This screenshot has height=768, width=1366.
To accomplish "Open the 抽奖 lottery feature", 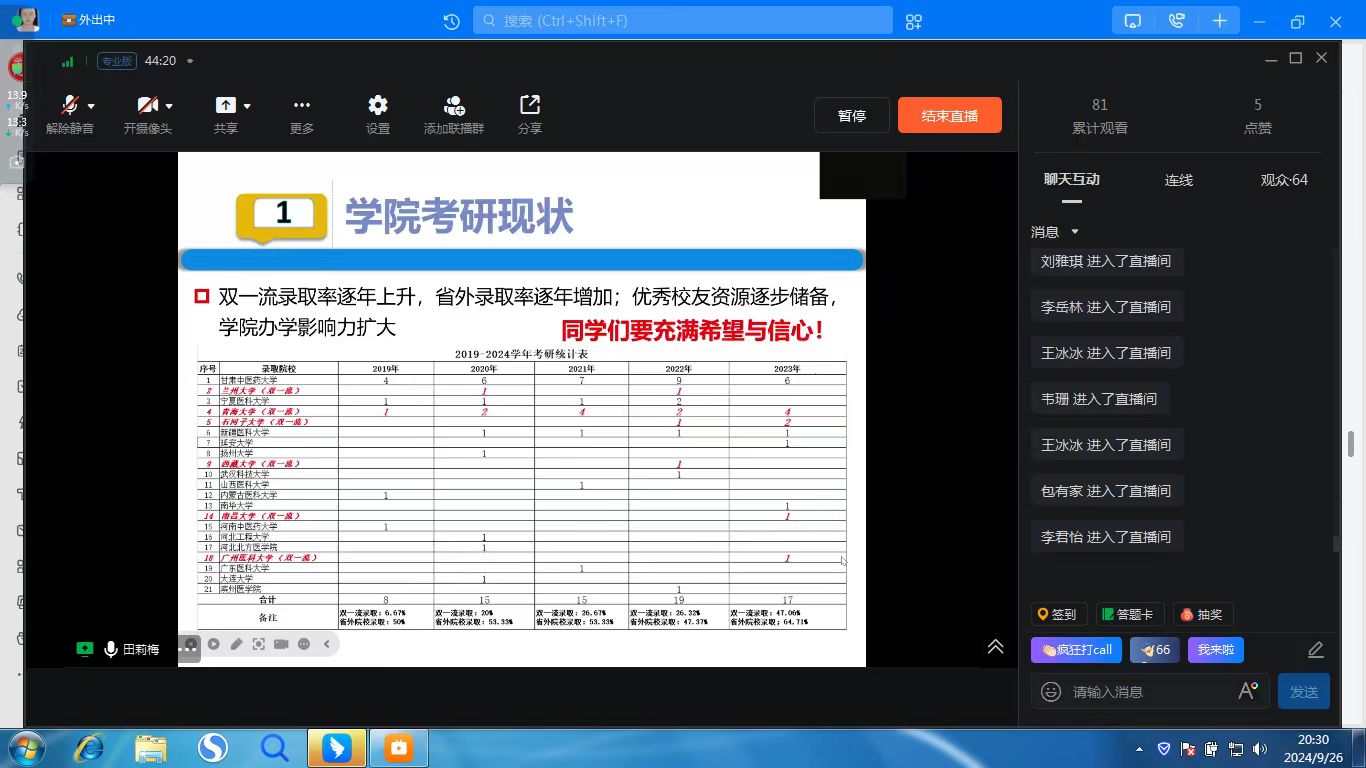I will pyautogui.click(x=1201, y=615).
